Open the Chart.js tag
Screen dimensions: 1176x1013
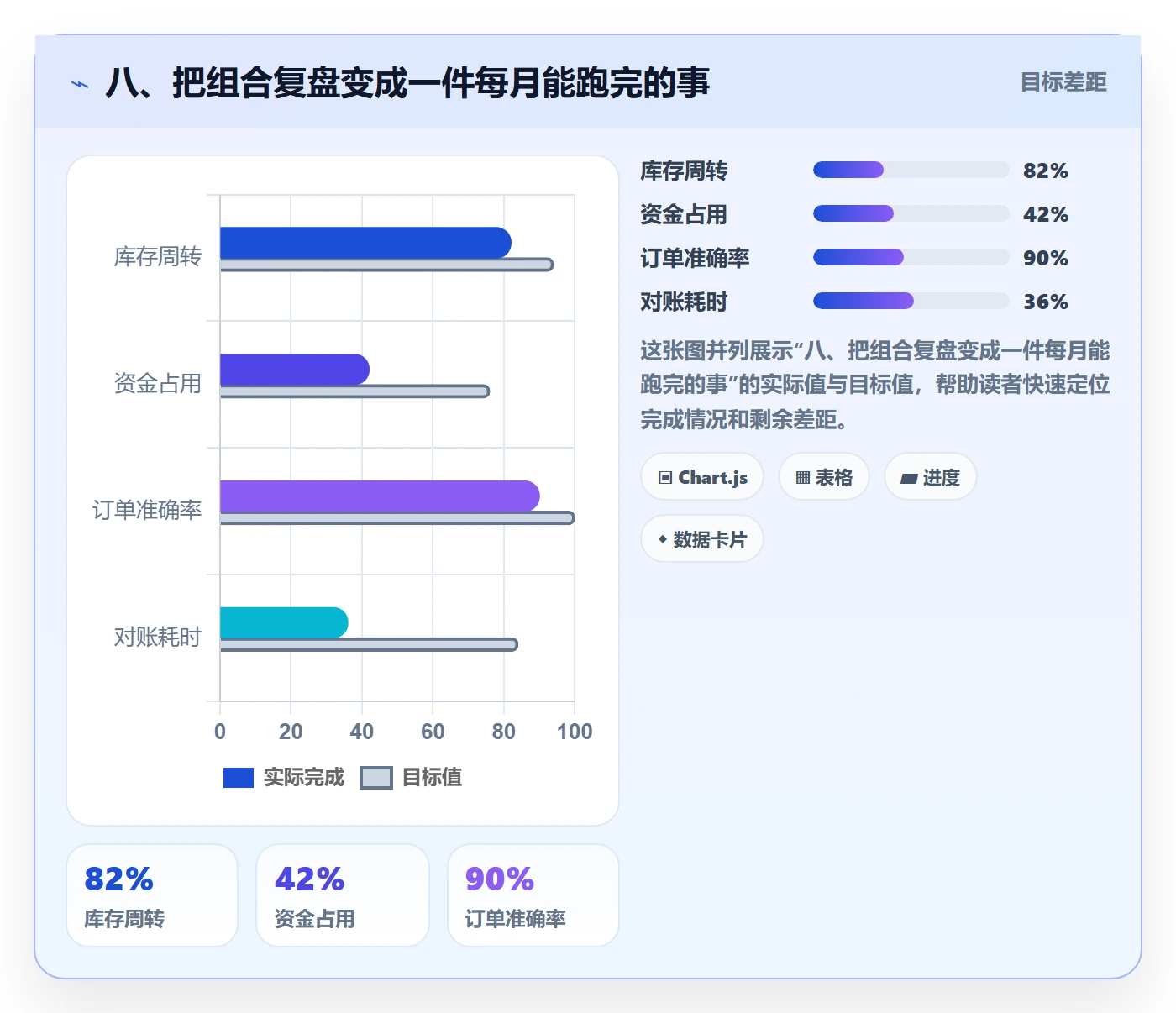click(702, 477)
